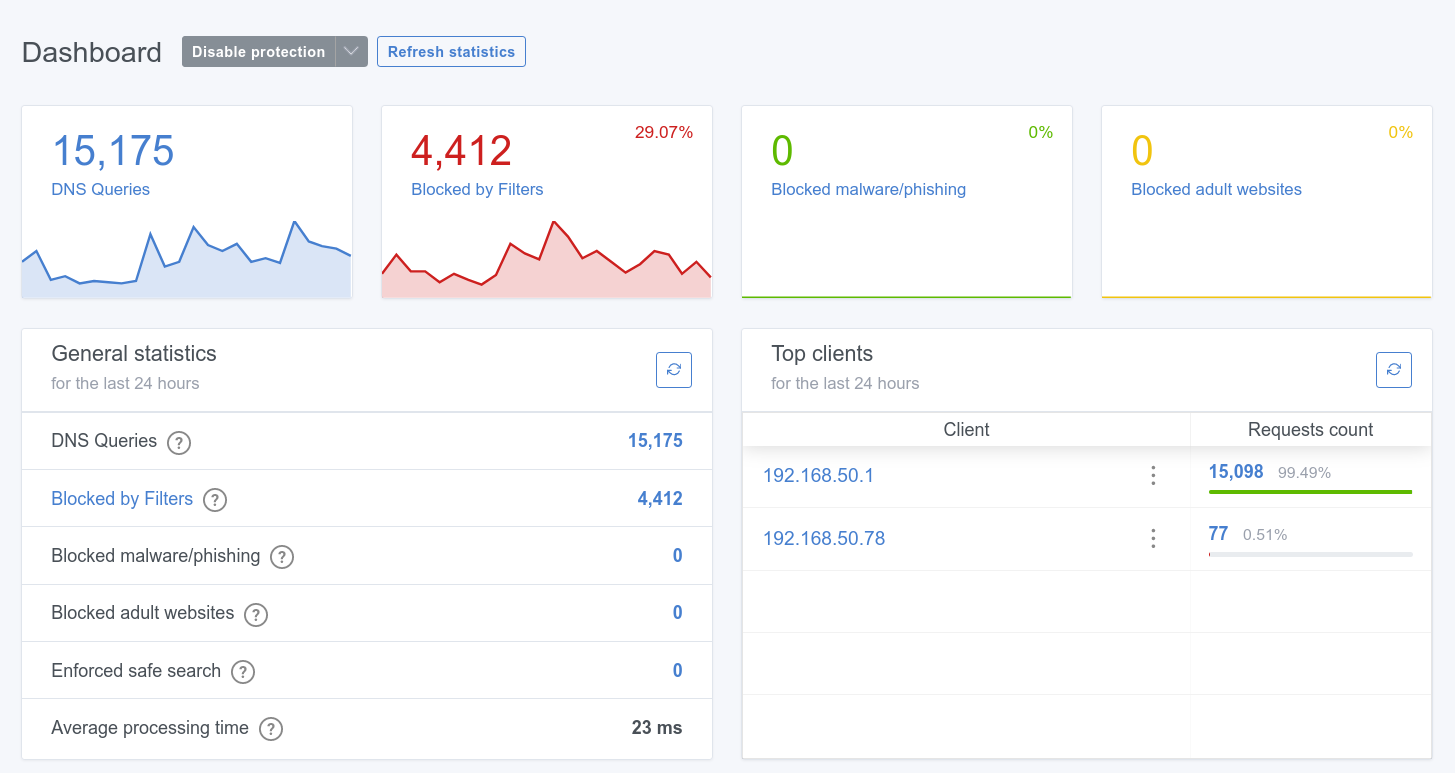1455x773 pixels.
Task: Show help for Enforced safe search row
Action: coord(243,672)
